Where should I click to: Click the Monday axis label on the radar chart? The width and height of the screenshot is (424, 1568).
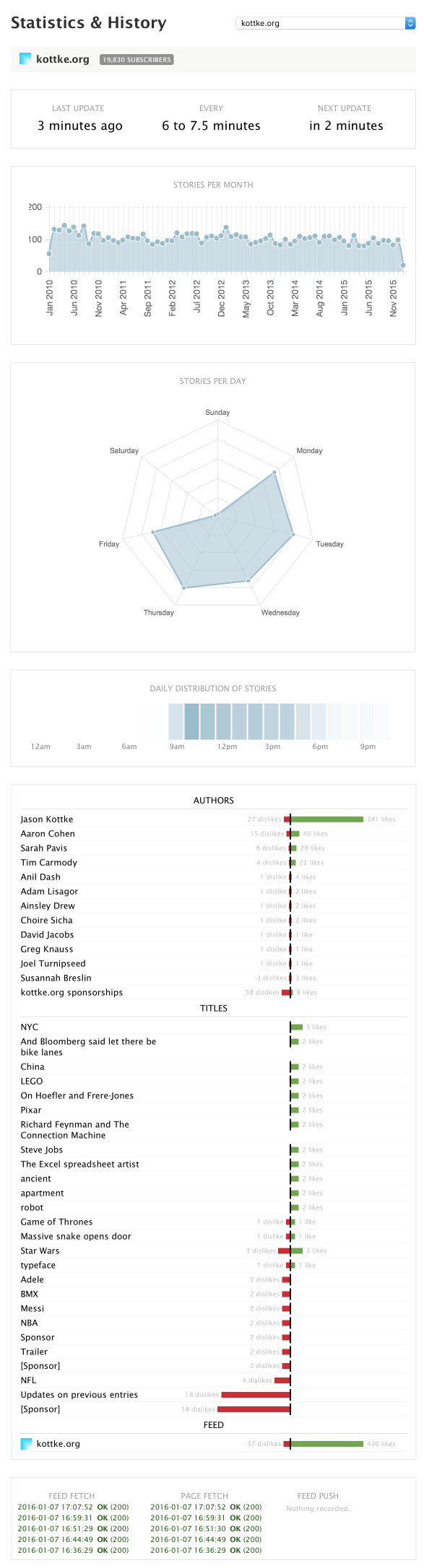[x=309, y=450]
